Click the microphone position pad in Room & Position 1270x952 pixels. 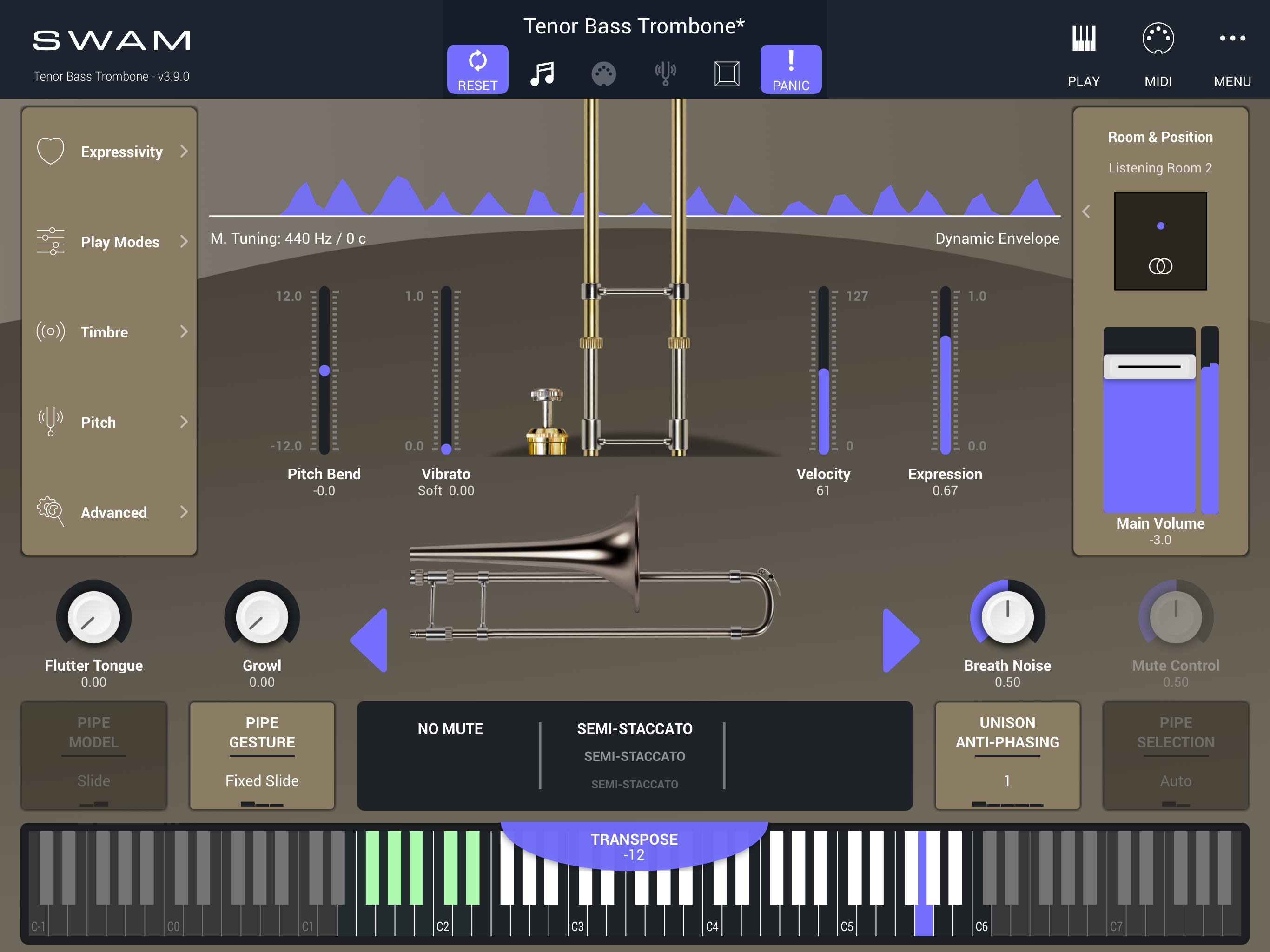(x=1160, y=241)
